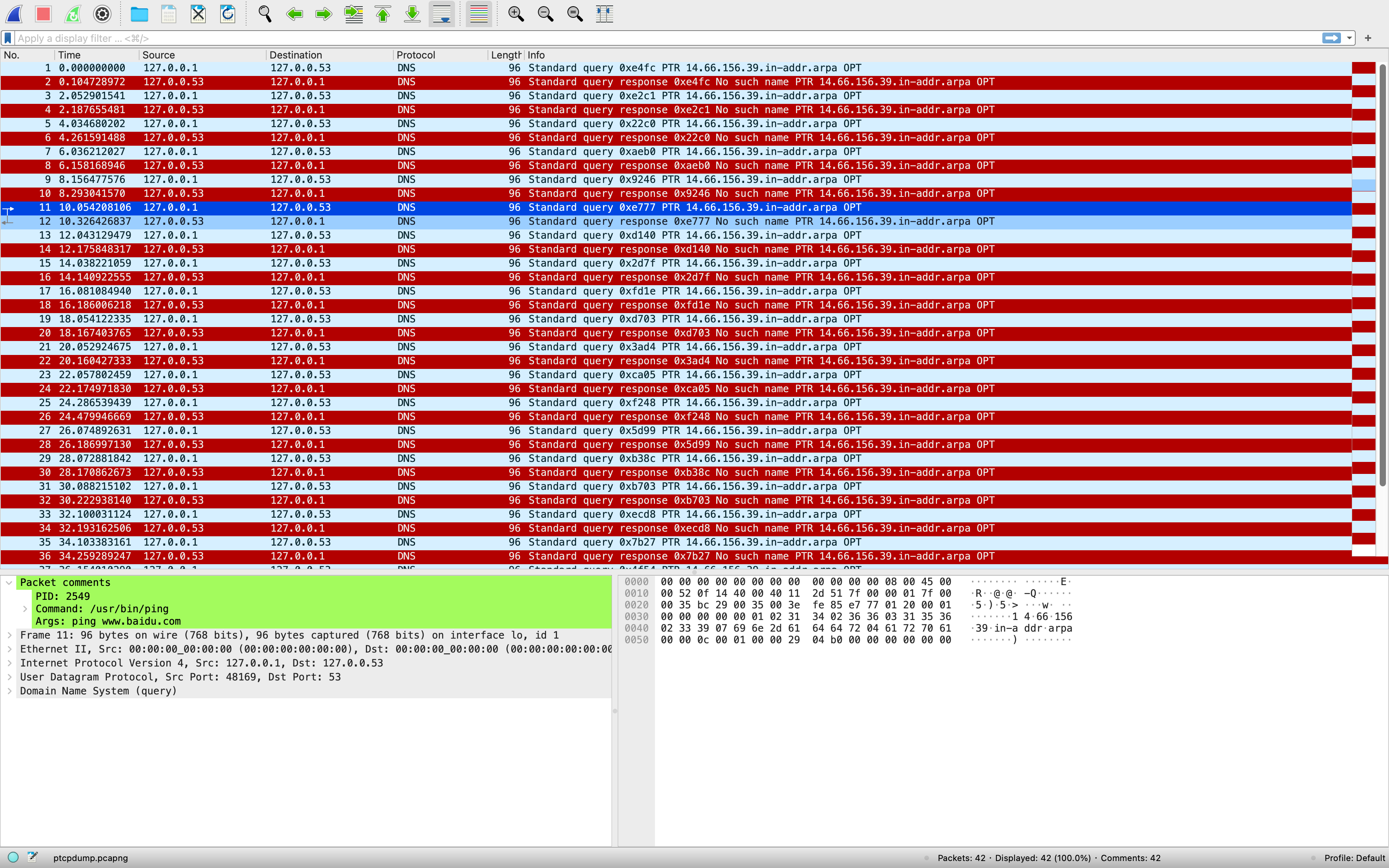
Task: Toggle auto-scroll during live capture
Action: [x=442, y=14]
